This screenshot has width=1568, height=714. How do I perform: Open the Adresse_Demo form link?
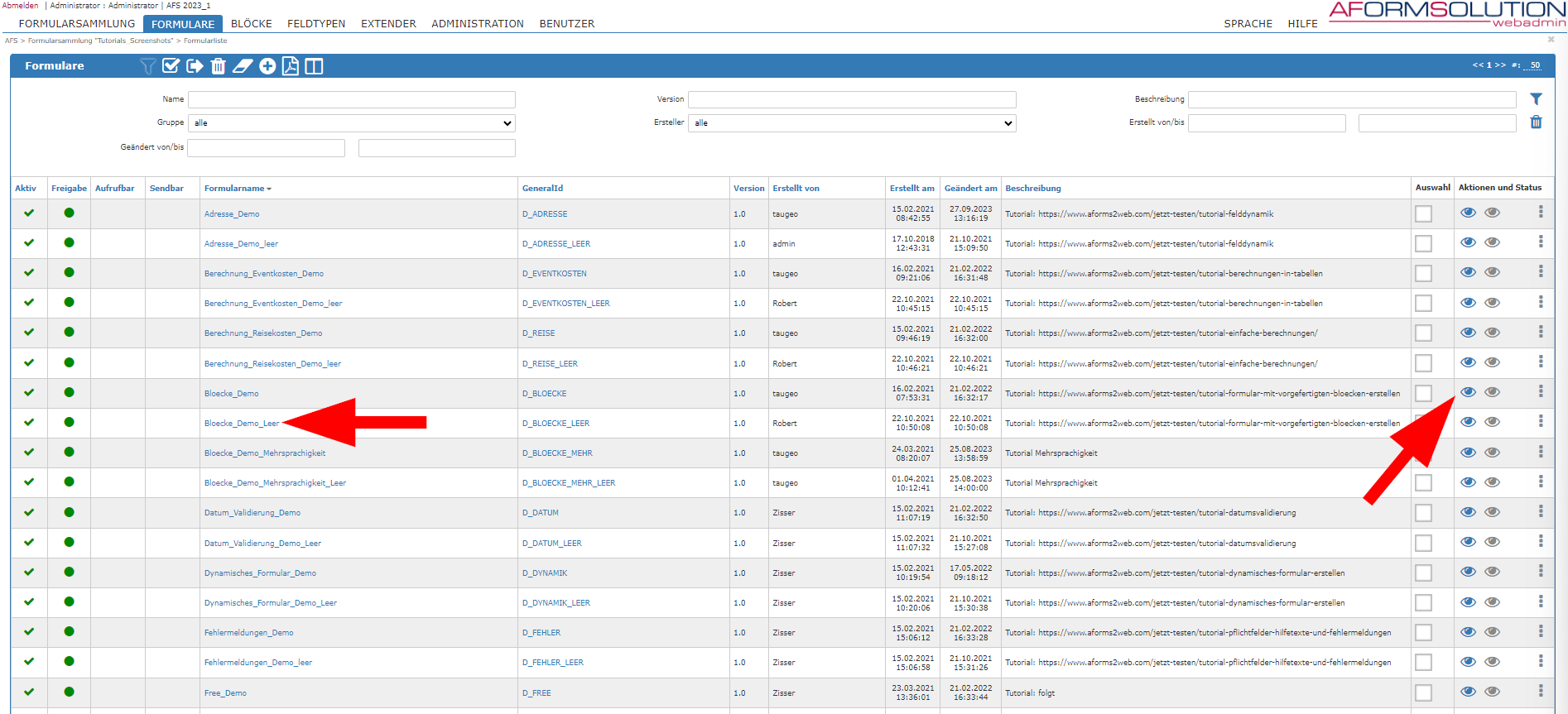(232, 214)
